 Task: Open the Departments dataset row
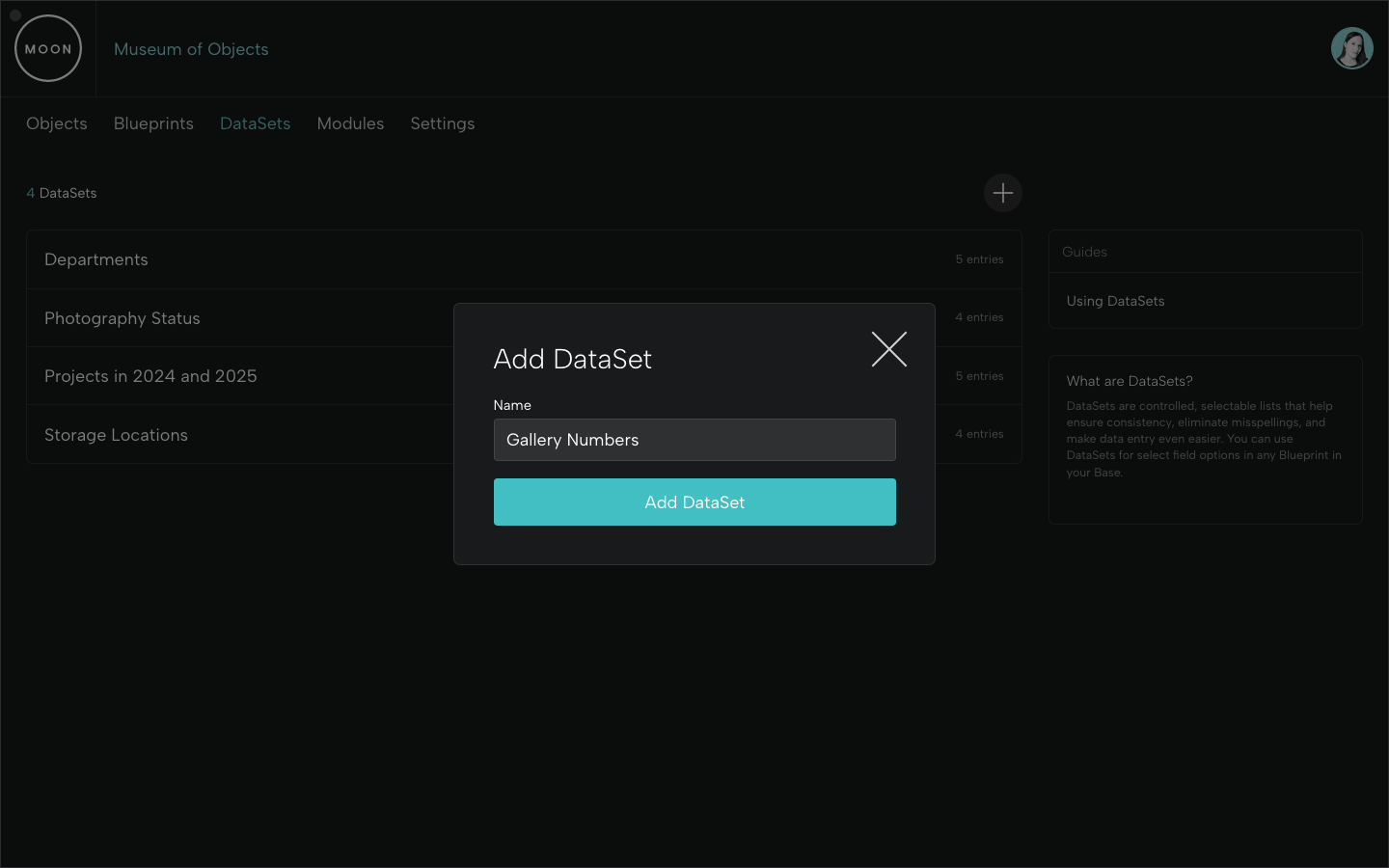click(524, 259)
